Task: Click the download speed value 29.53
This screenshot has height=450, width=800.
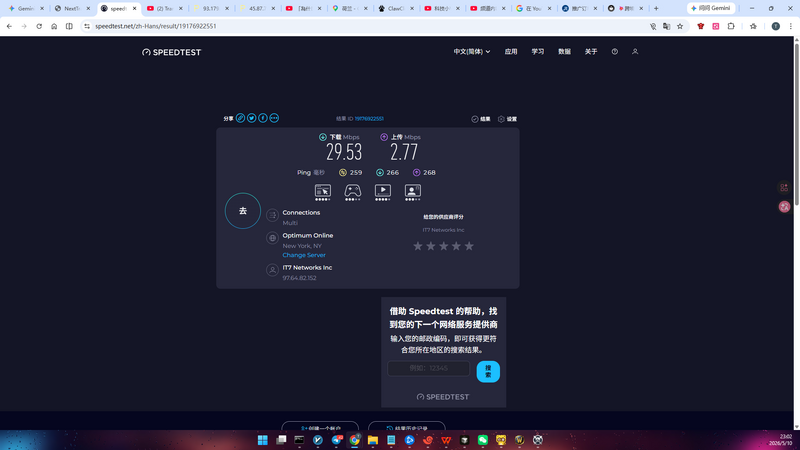Action: tap(344, 152)
